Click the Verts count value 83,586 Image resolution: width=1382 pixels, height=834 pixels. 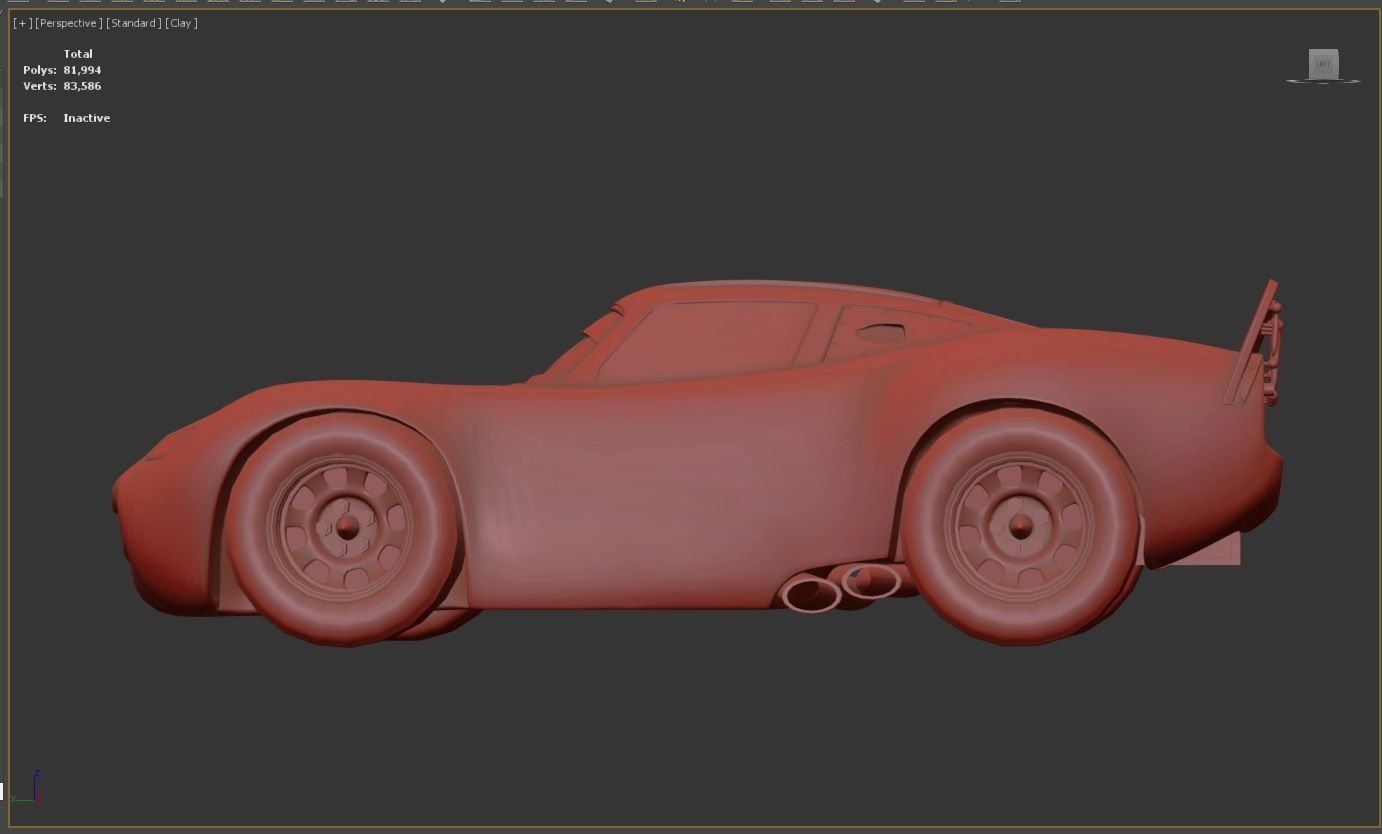coord(82,86)
